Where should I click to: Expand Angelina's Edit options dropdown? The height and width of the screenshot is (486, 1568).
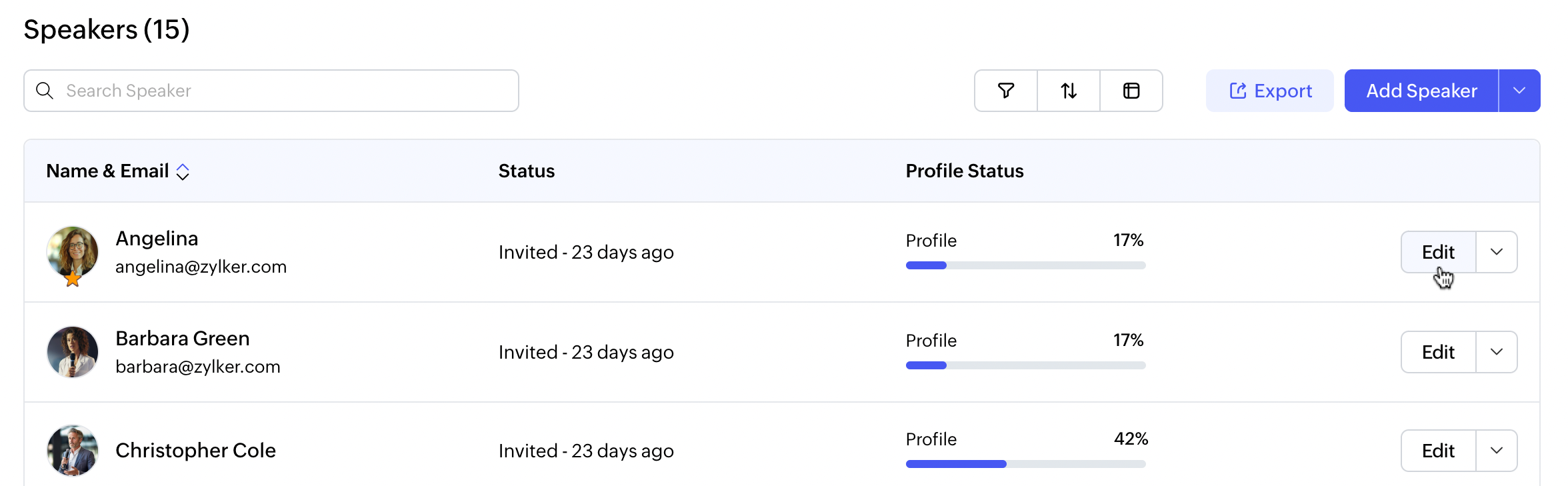coord(1497,252)
